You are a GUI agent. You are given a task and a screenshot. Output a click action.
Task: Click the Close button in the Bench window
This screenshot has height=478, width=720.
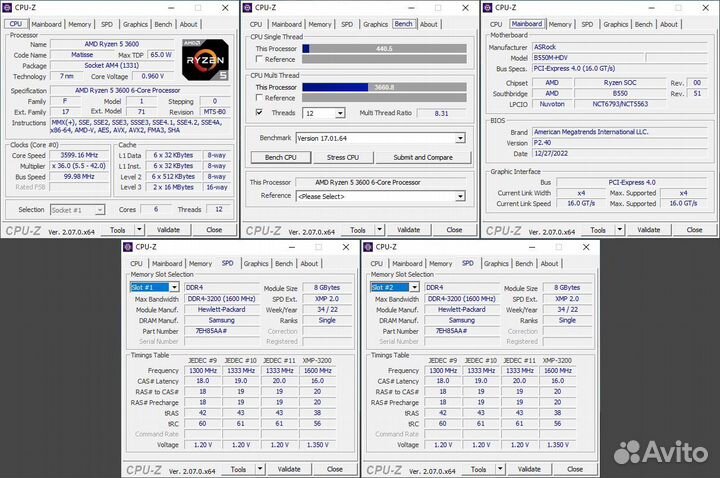tap(454, 230)
